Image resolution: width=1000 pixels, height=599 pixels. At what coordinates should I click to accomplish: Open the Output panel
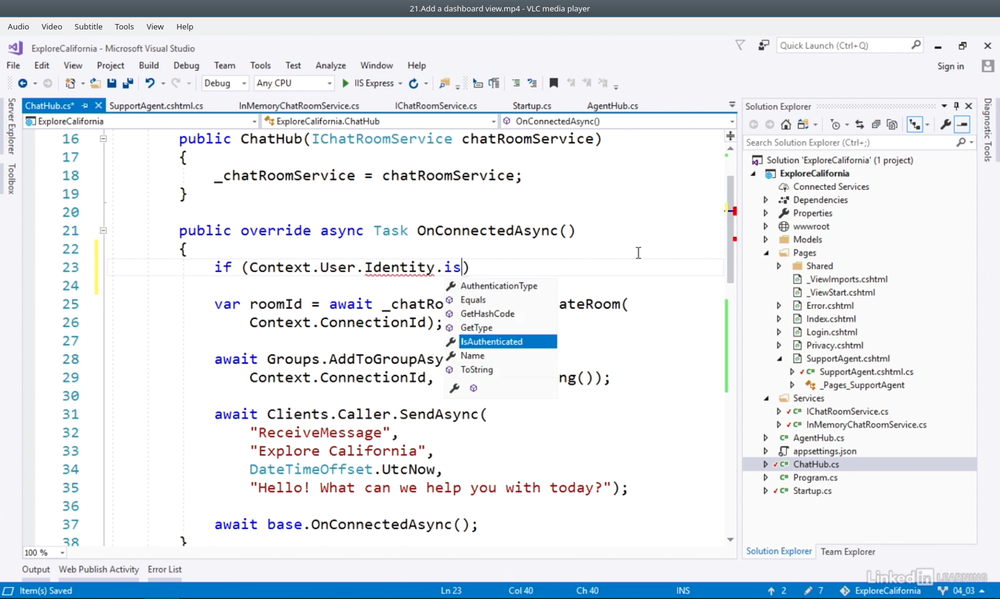(36, 570)
